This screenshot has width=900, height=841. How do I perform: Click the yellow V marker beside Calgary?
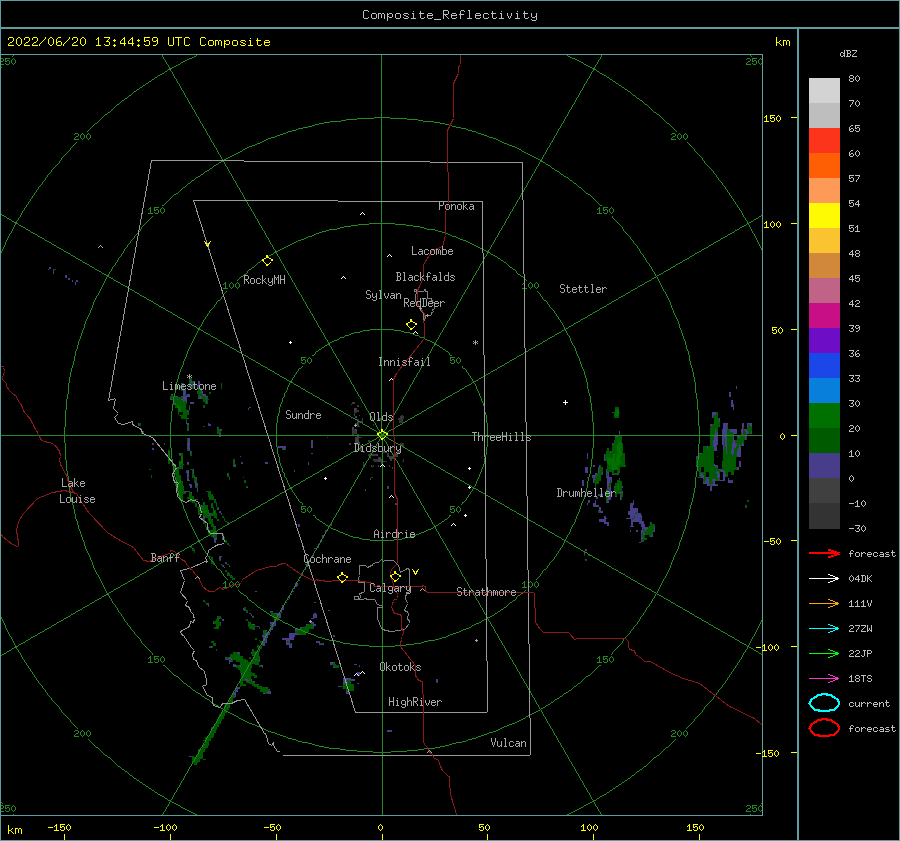[x=416, y=572]
